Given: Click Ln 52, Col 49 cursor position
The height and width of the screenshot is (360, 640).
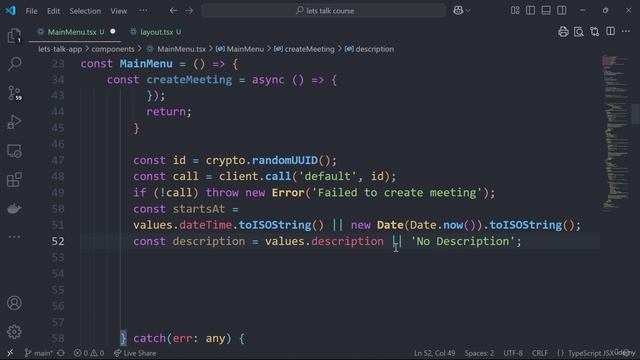Looking at the screenshot, I should [434, 353].
